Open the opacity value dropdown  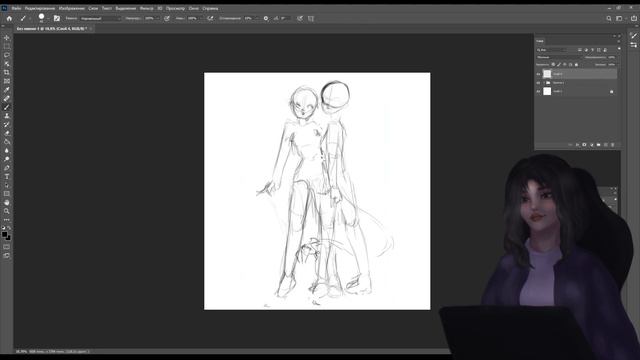click(x=157, y=18)
